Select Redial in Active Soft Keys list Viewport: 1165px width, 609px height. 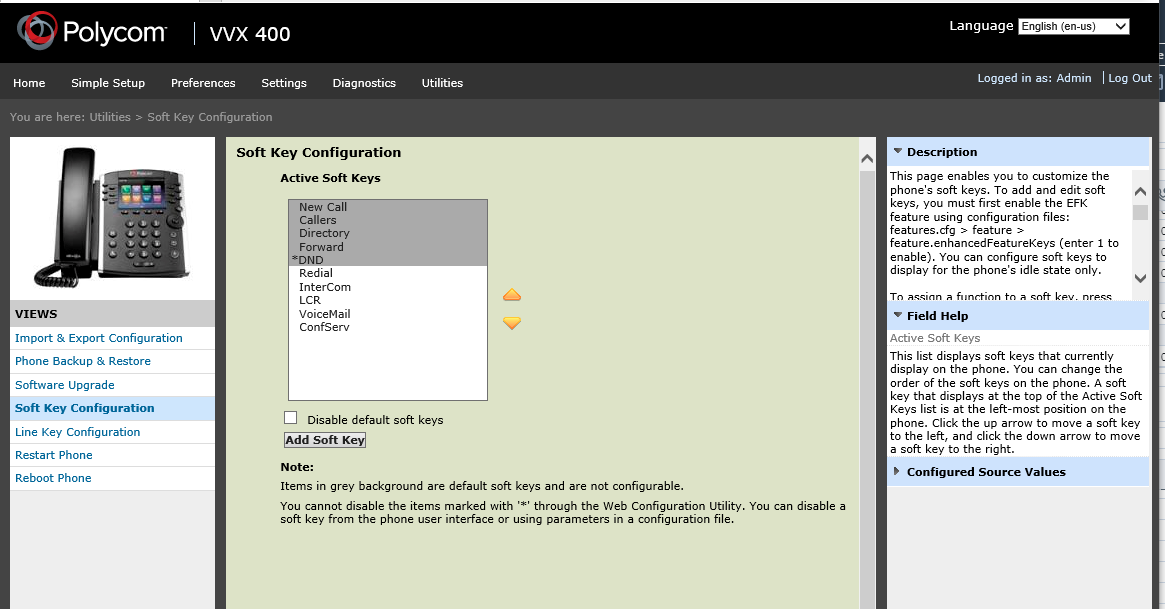click(x=316, y=273)
